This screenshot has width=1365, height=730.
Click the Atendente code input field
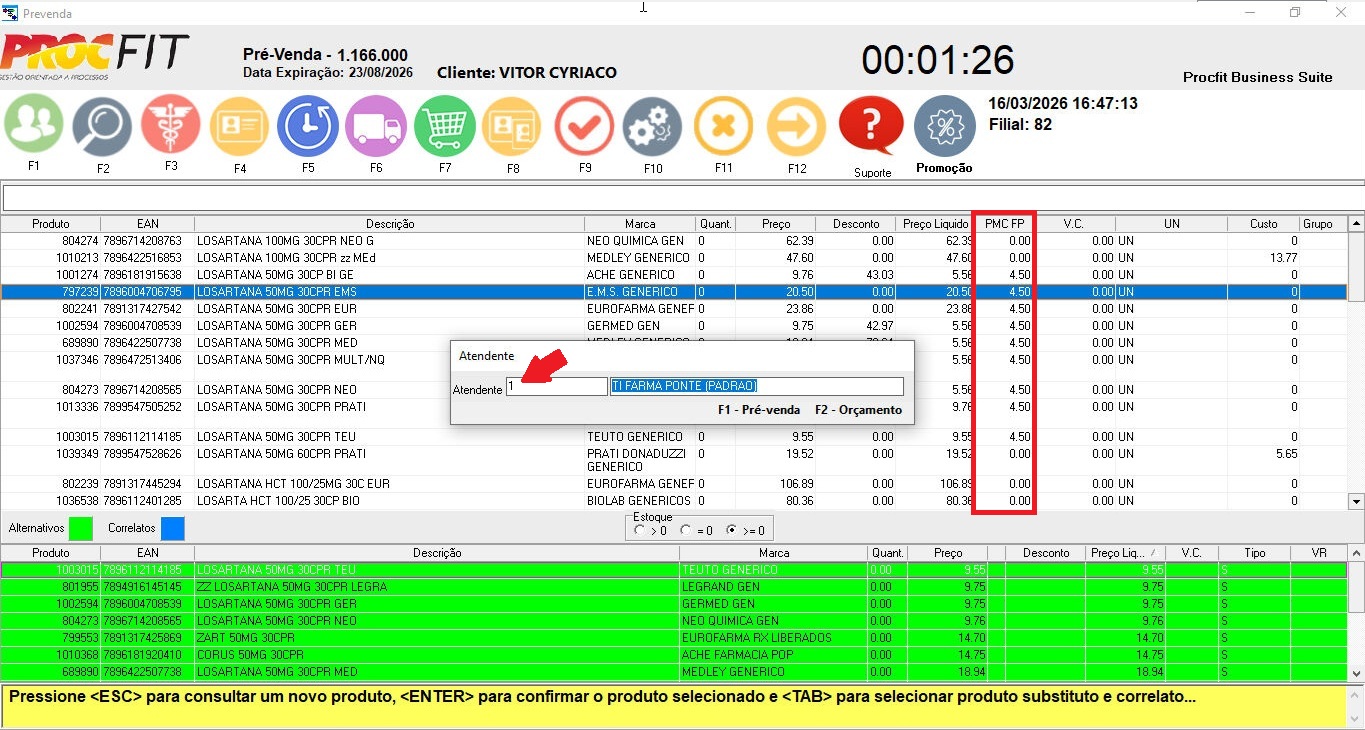[x=556, y=387]
